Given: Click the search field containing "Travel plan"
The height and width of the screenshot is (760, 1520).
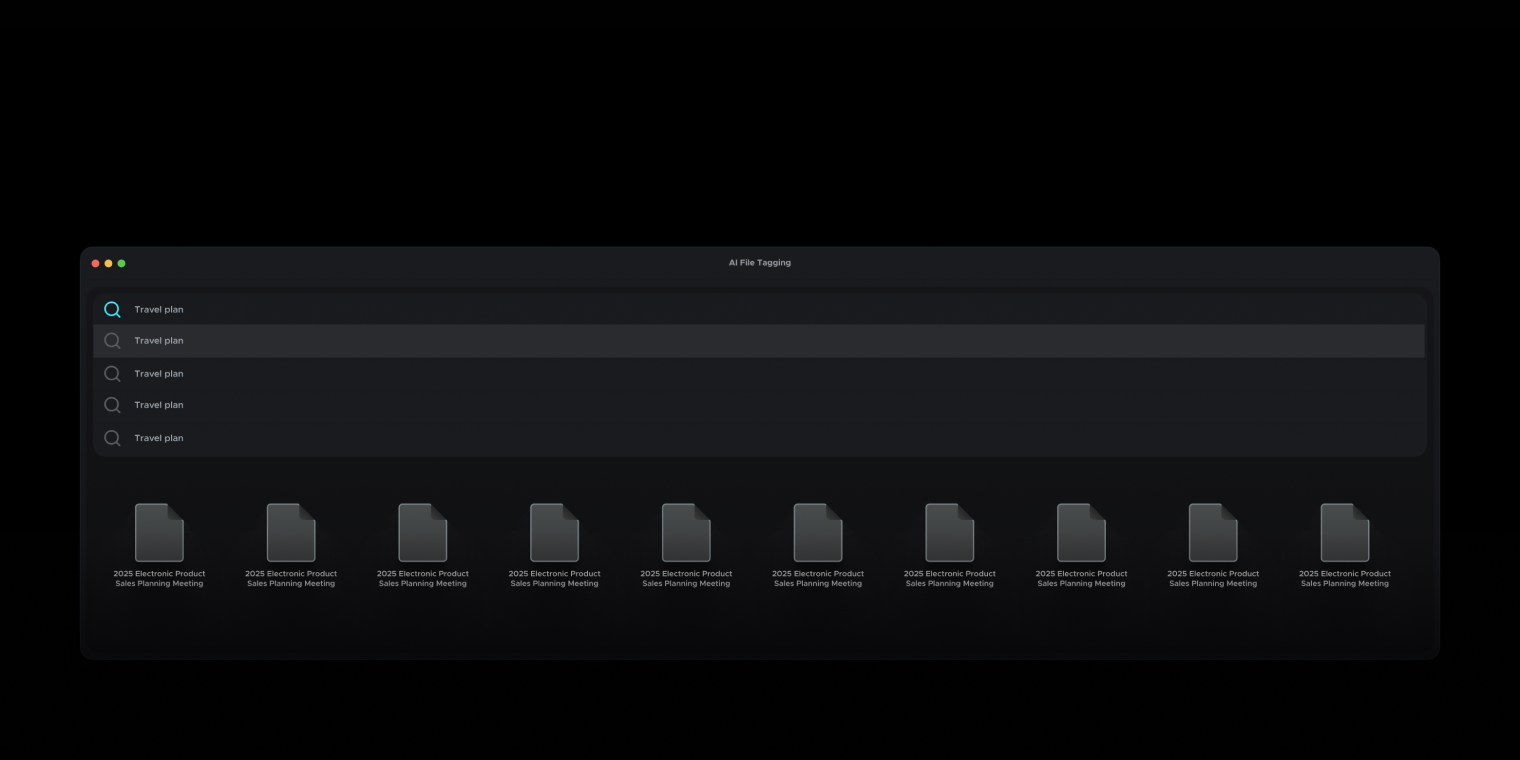Looking at the screenshot, I should 700,310.
